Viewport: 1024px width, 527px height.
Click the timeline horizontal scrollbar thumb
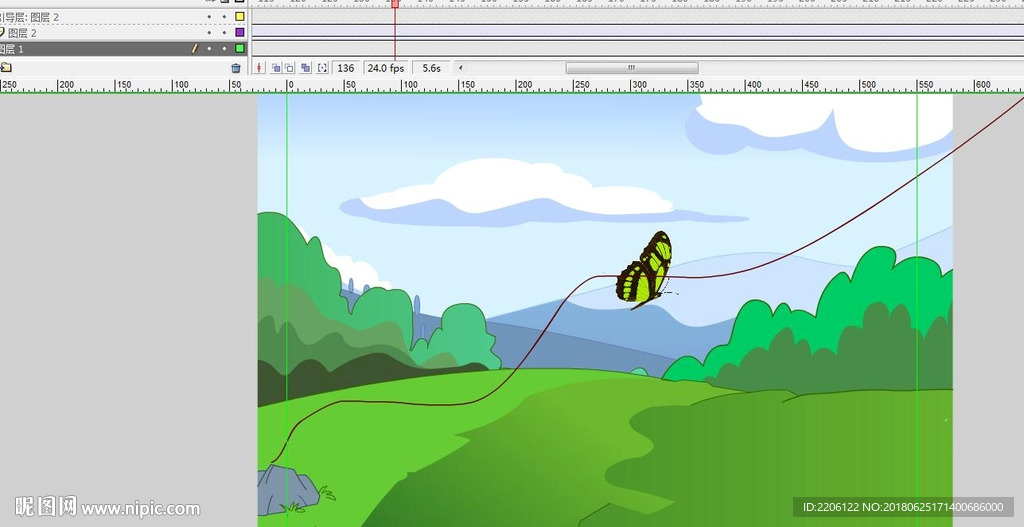[x=632, y=68]
